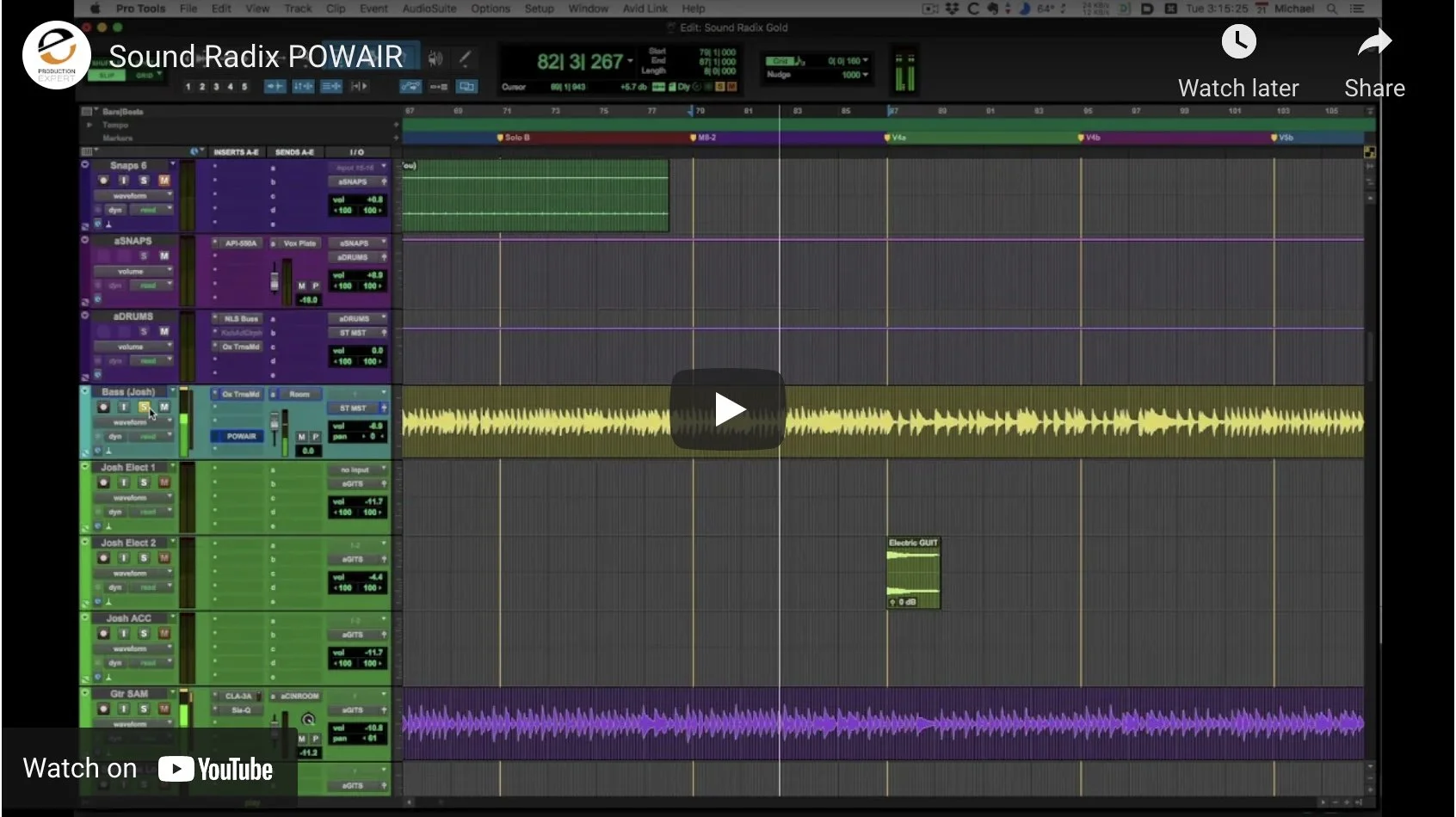Unmute the Gtr SAM track
1456x817 pixels.
point(163,709)
